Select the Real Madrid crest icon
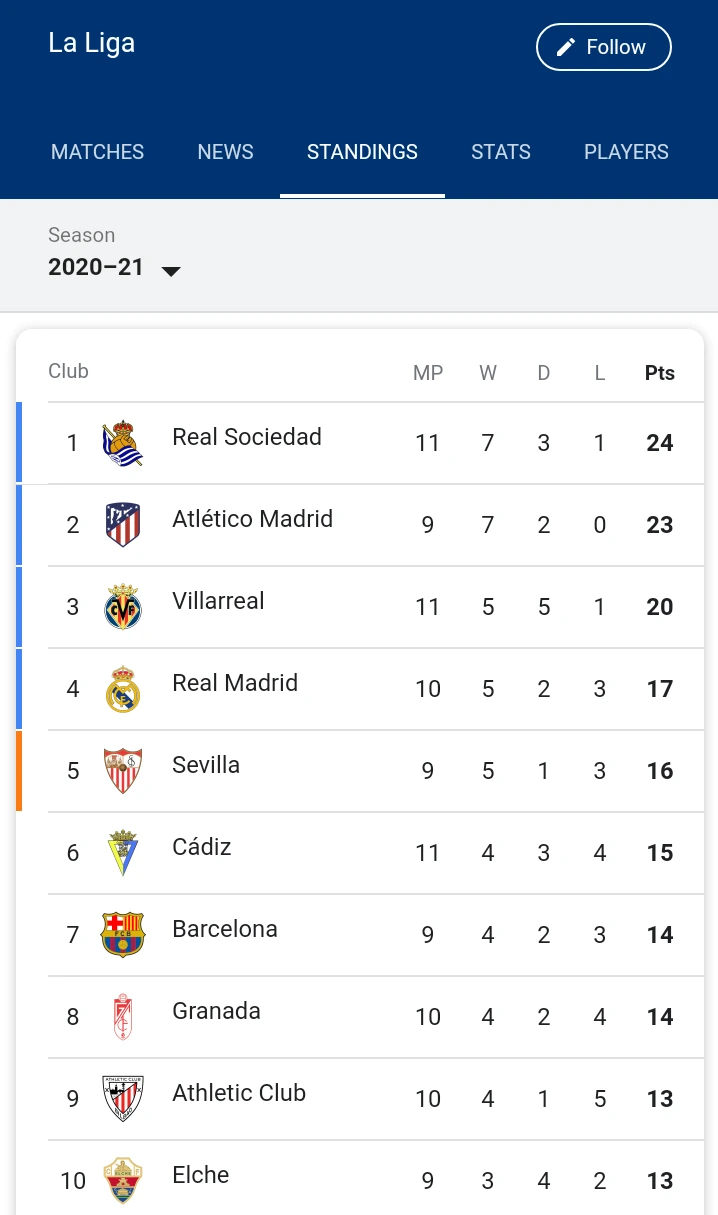Screen dimensions: 718x1215 (x=123, y=689)
